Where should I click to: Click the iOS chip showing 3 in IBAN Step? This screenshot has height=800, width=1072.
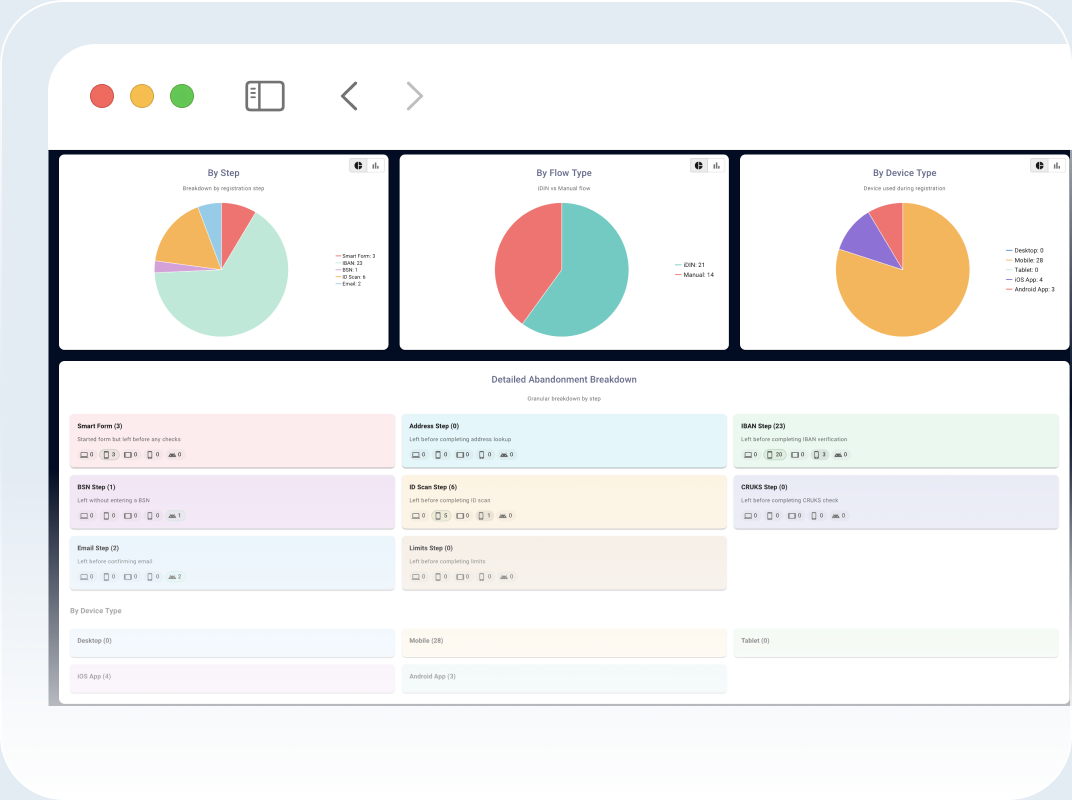(x=819, y=455)
